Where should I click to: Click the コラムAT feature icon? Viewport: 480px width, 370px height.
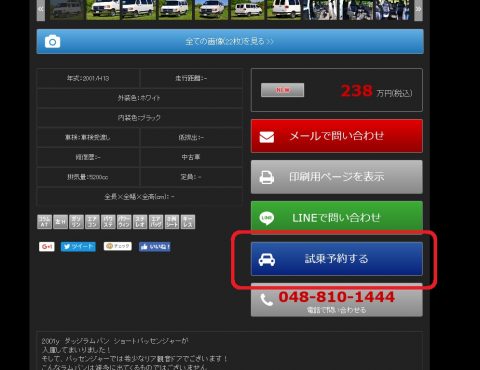(x=44, y=222)
